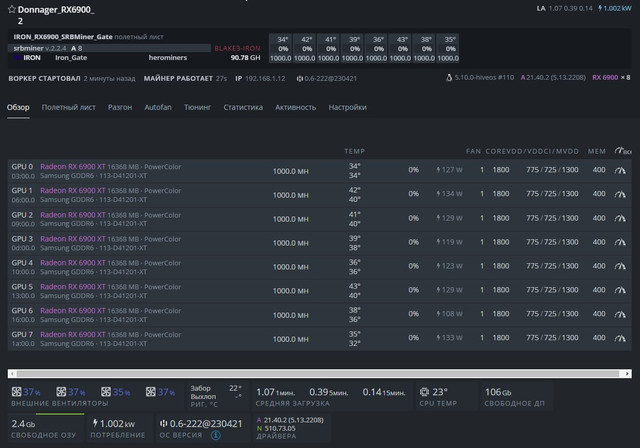Click the first external fan icon

[16, 392]
